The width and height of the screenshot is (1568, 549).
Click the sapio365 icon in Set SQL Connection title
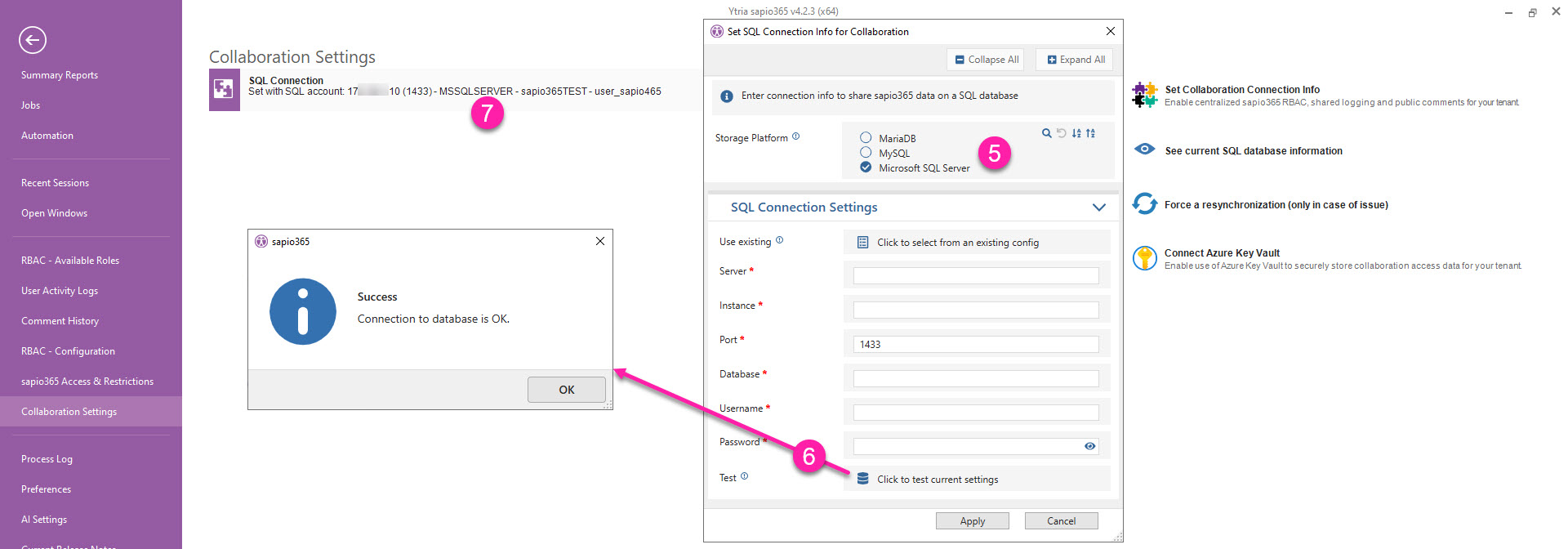(717, 31)
